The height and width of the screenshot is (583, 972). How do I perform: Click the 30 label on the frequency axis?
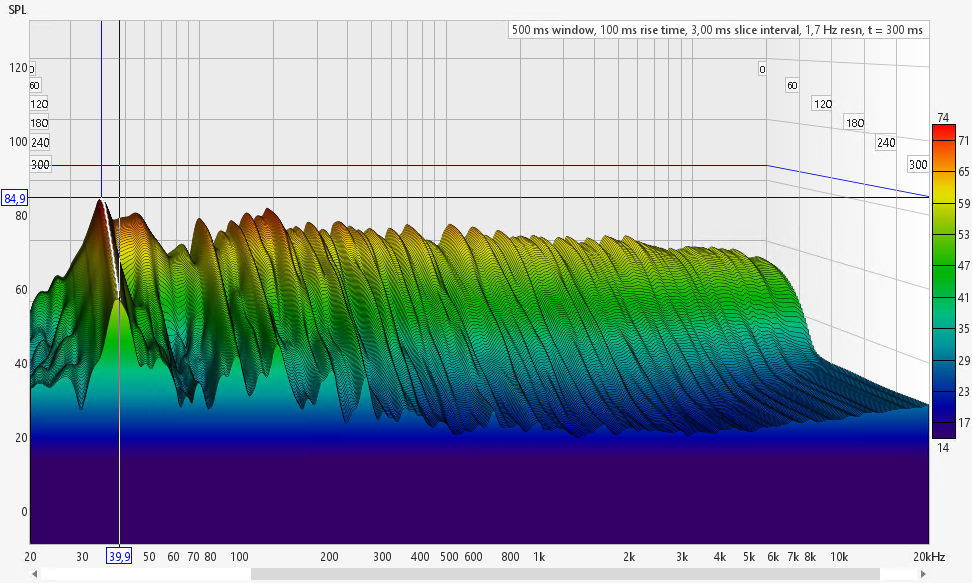[82, 557]
